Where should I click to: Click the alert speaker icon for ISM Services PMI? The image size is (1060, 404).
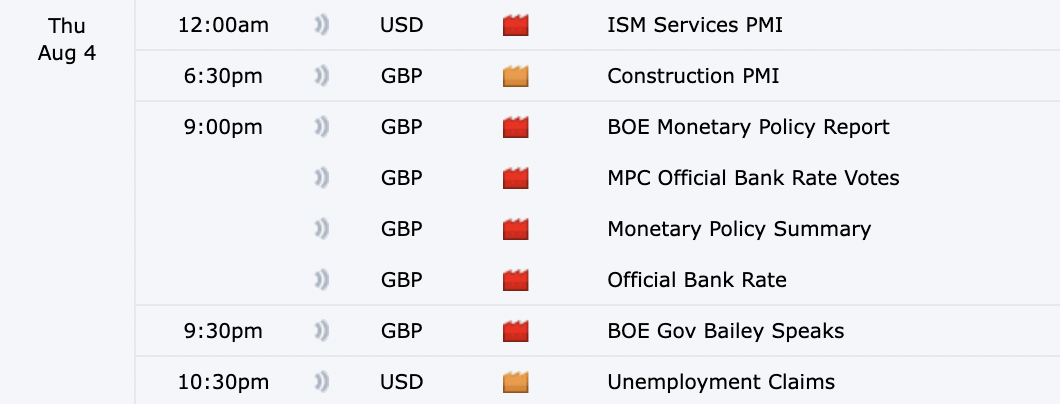click(x=321, y=25)
